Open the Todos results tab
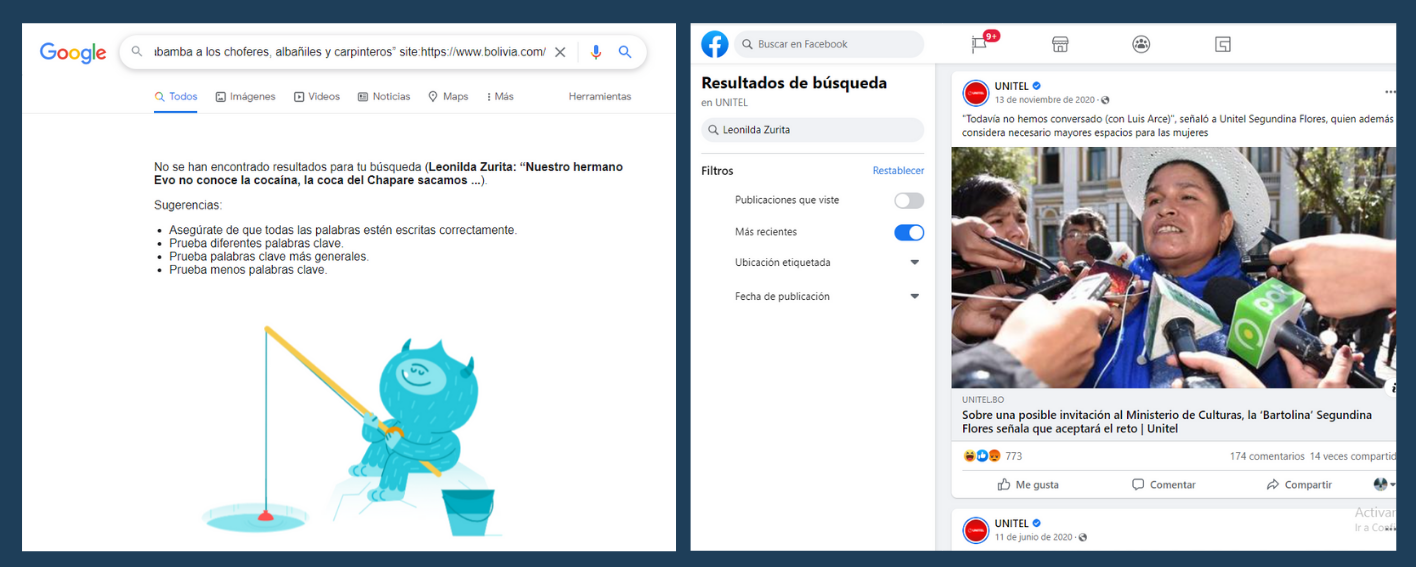Image resolution: width=1416 pixels, height=567 pixels. pyautogui.click(x=176, y=97)
